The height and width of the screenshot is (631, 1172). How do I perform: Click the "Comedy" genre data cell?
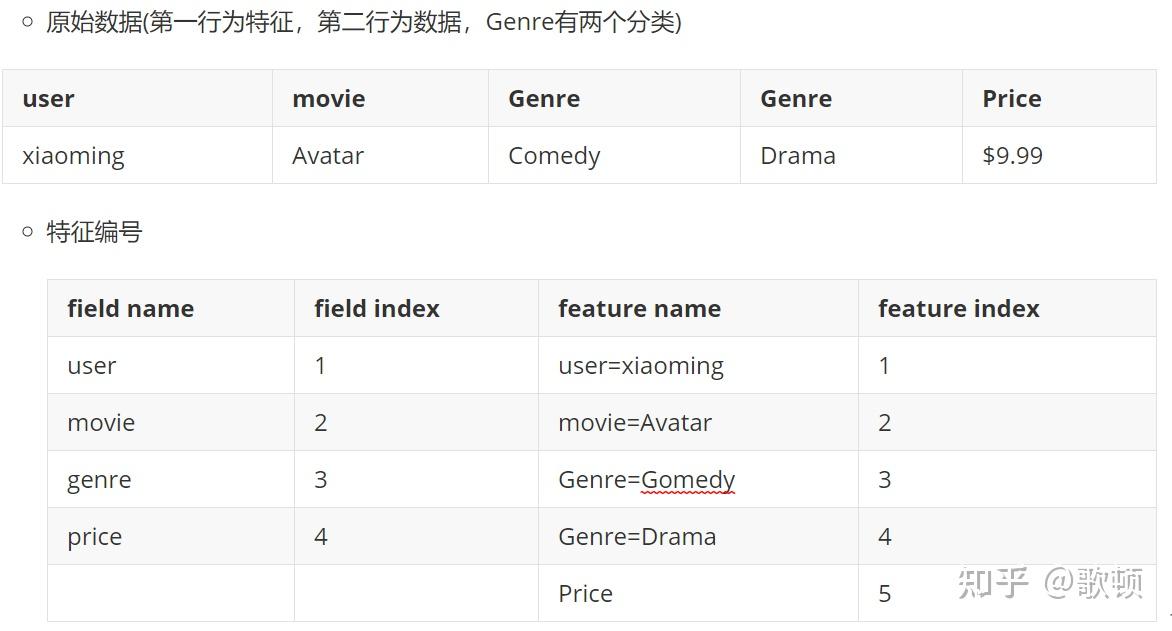coord(554,156)
